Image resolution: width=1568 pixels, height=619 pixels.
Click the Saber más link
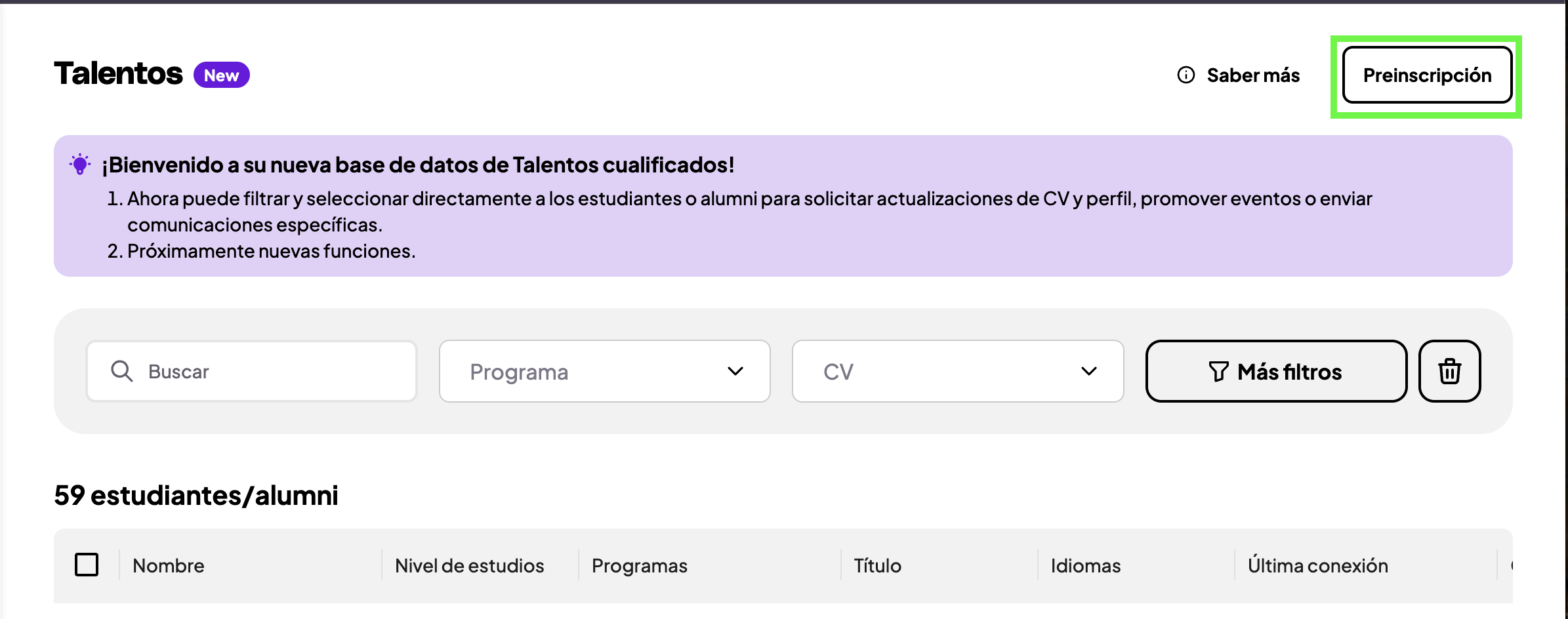[1252, 75]
